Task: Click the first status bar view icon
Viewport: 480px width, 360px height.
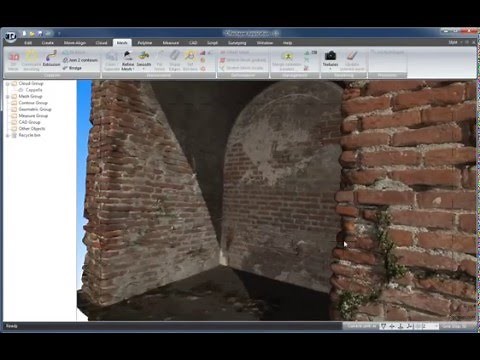Action: 384,326
